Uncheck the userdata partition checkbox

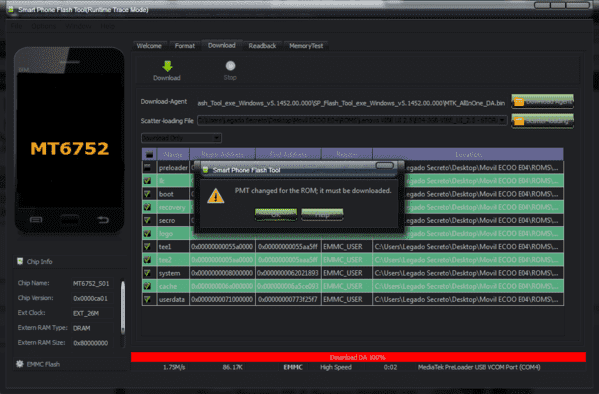click(147, 299)
